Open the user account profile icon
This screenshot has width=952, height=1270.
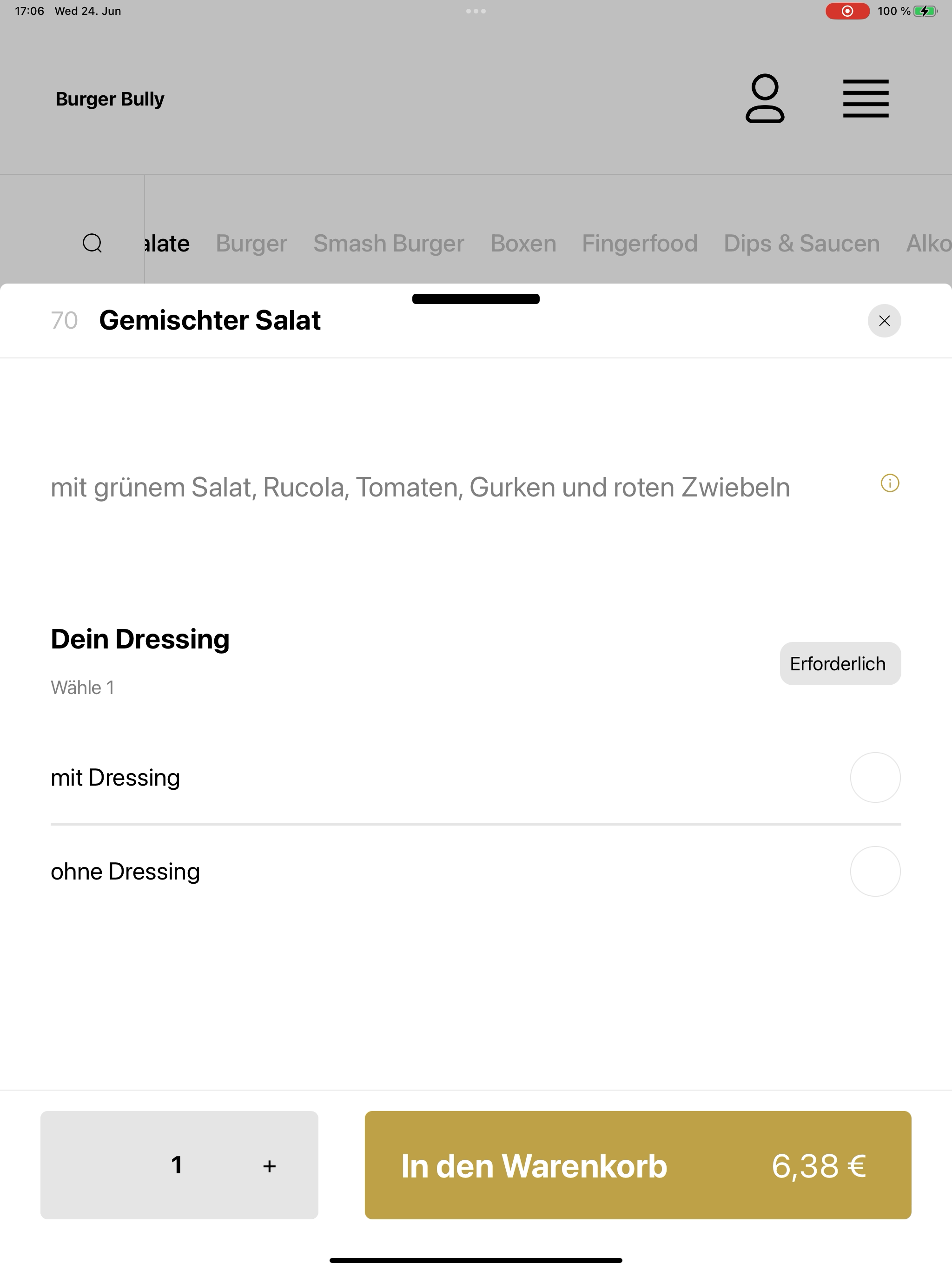pyautogui.click(x=765, y=99)
